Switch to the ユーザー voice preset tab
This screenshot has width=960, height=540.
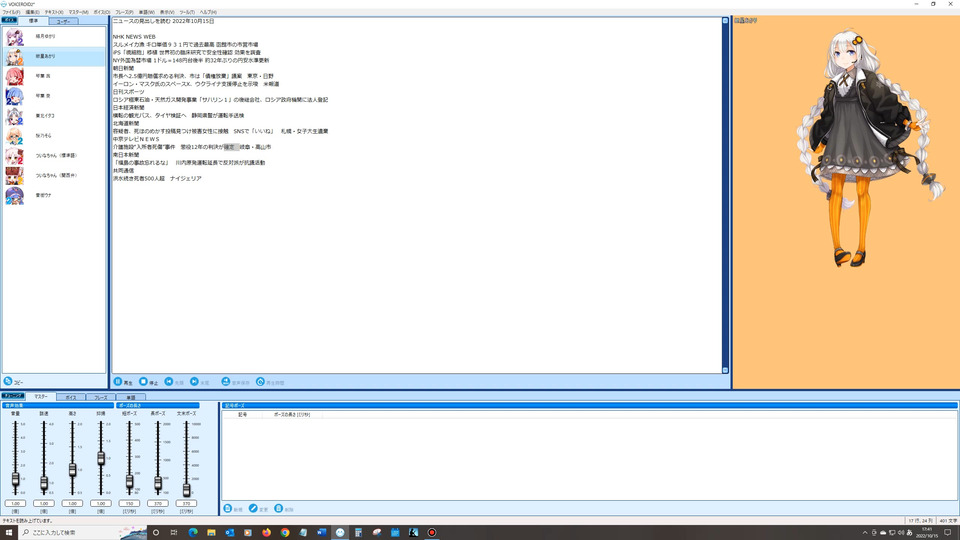pyautogui.click(x=63, y=21)
